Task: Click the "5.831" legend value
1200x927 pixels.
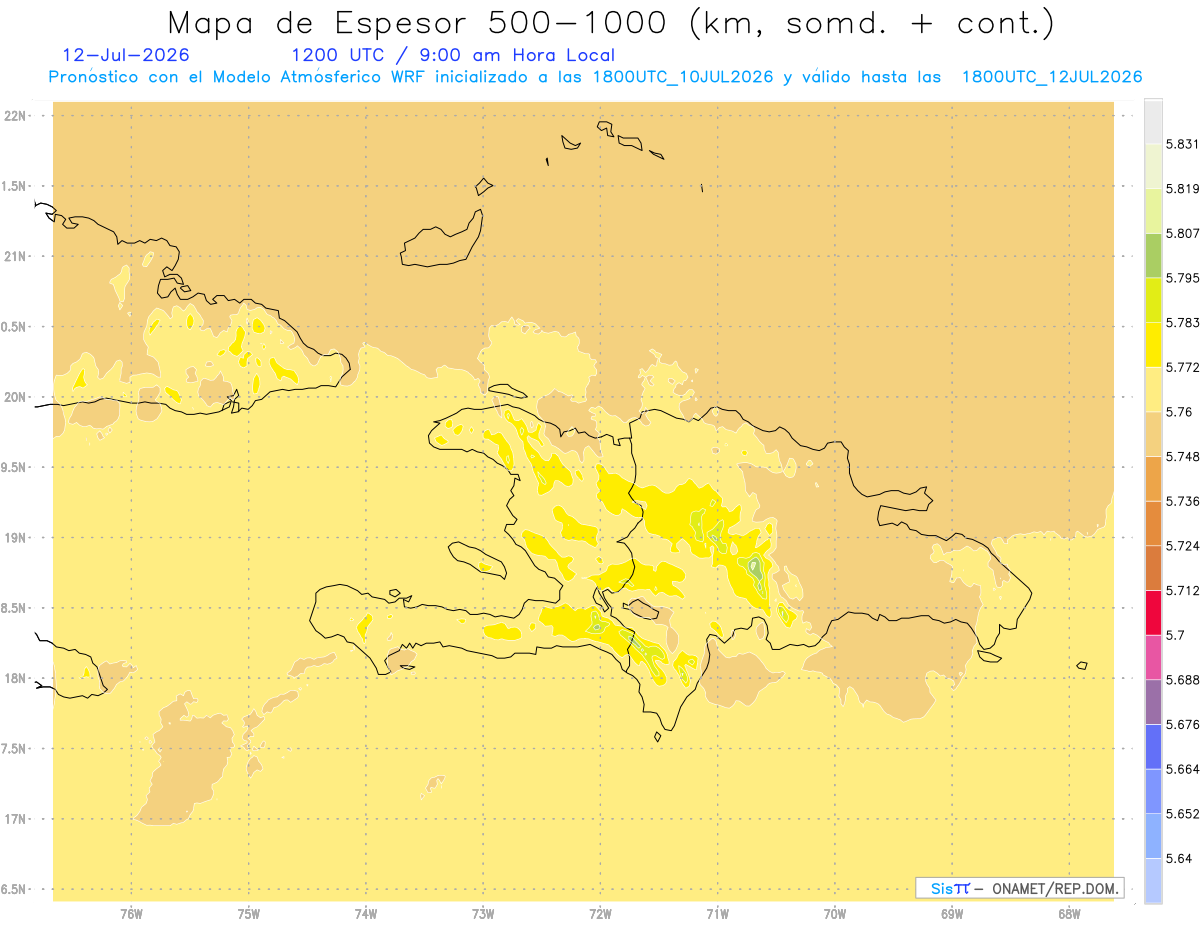Action: (x=1183, y=144)
